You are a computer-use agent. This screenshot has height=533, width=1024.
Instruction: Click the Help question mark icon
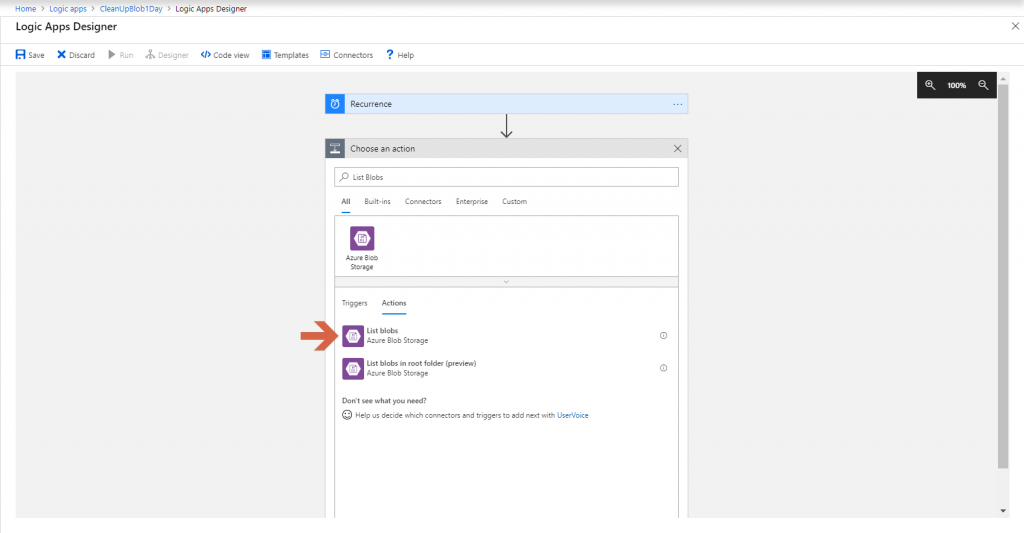pyautogui.click(x=390, y=55)
